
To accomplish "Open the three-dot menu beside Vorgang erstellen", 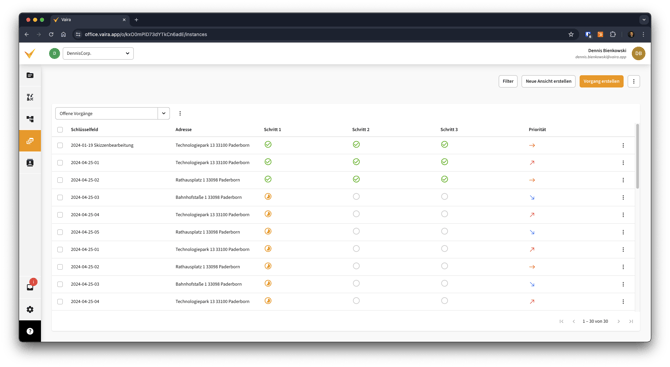I will (x=634, y=81).
